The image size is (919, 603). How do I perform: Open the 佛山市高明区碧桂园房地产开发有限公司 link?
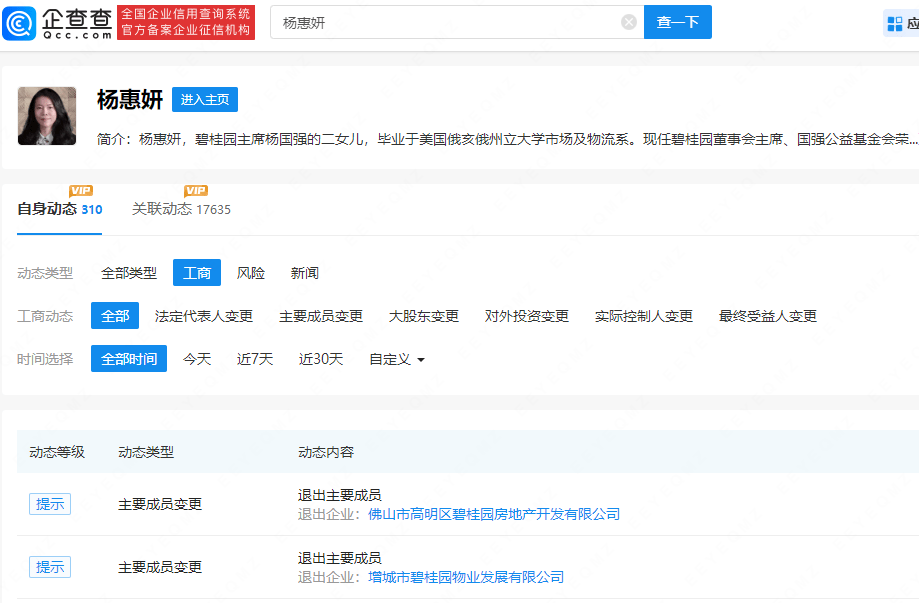(x=494, y=514)
